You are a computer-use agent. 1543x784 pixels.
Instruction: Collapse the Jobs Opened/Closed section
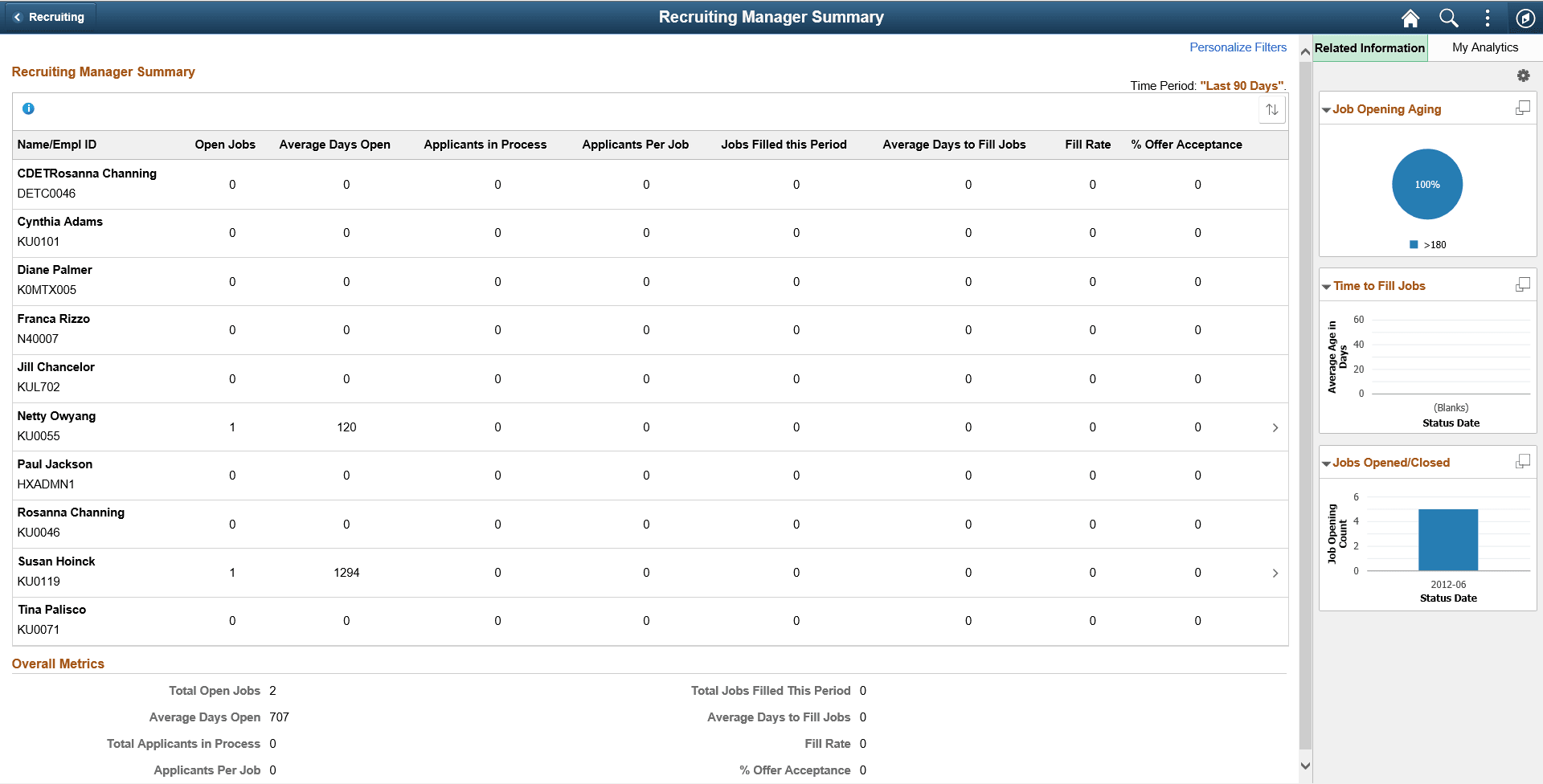click(x=1326, y=462)
